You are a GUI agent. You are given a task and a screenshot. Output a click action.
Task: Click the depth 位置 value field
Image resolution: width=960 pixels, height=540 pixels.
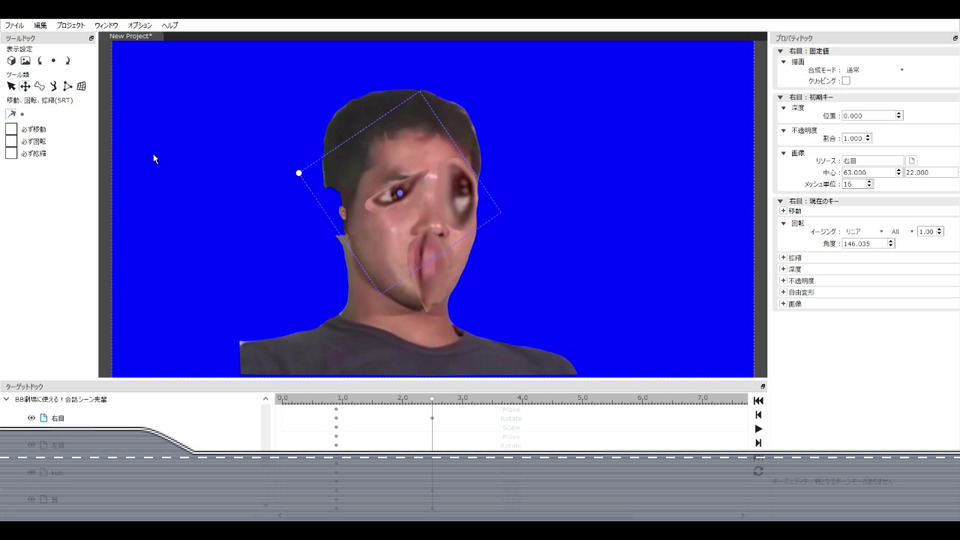pos(872,115)
